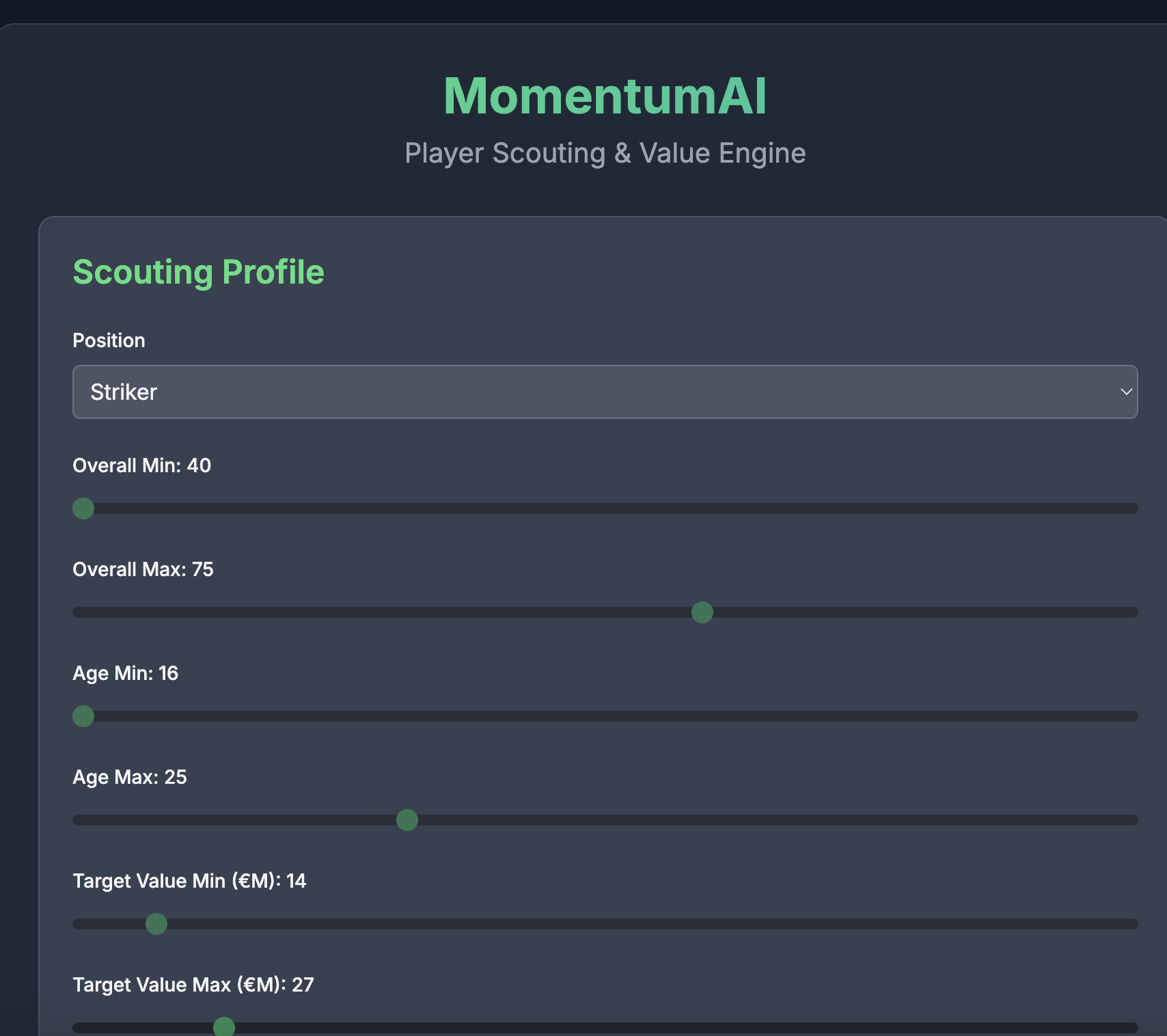1167x1036 pixels.
Task: Click the Target Value Max slider thumb
Action: [224, 1026]
